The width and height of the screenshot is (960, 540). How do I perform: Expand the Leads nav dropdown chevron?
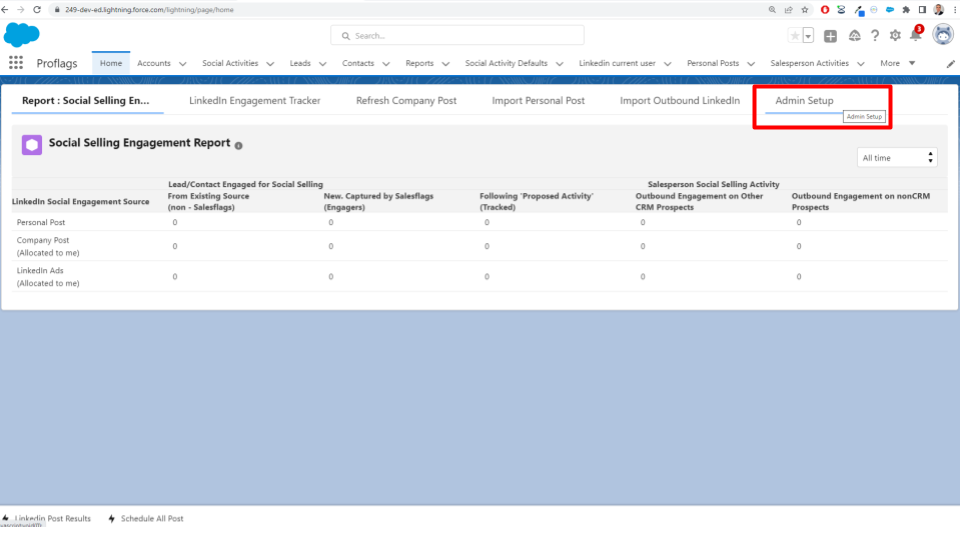(323, 64)
